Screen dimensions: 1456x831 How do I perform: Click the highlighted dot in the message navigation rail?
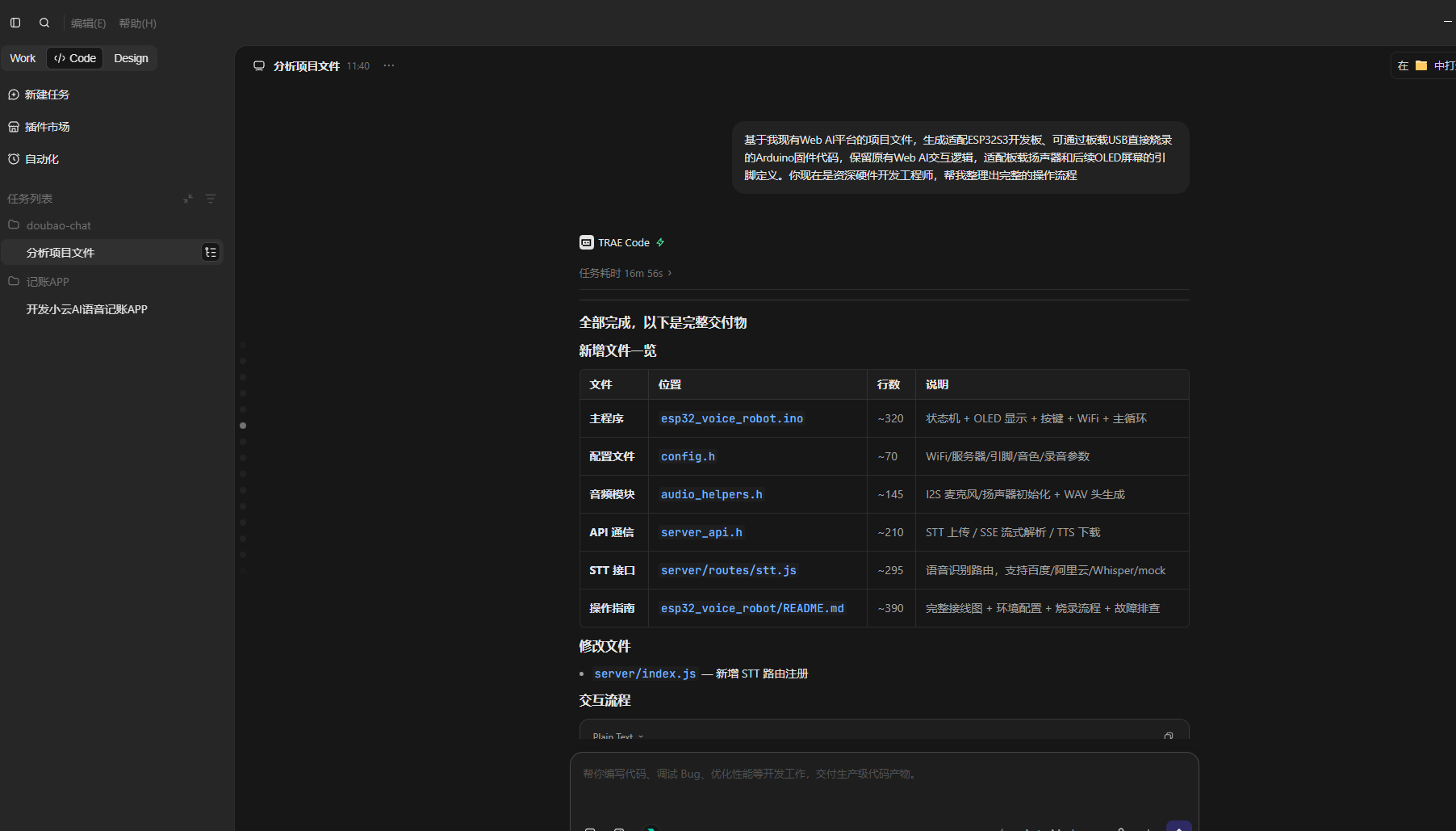[x=243, y=426]
